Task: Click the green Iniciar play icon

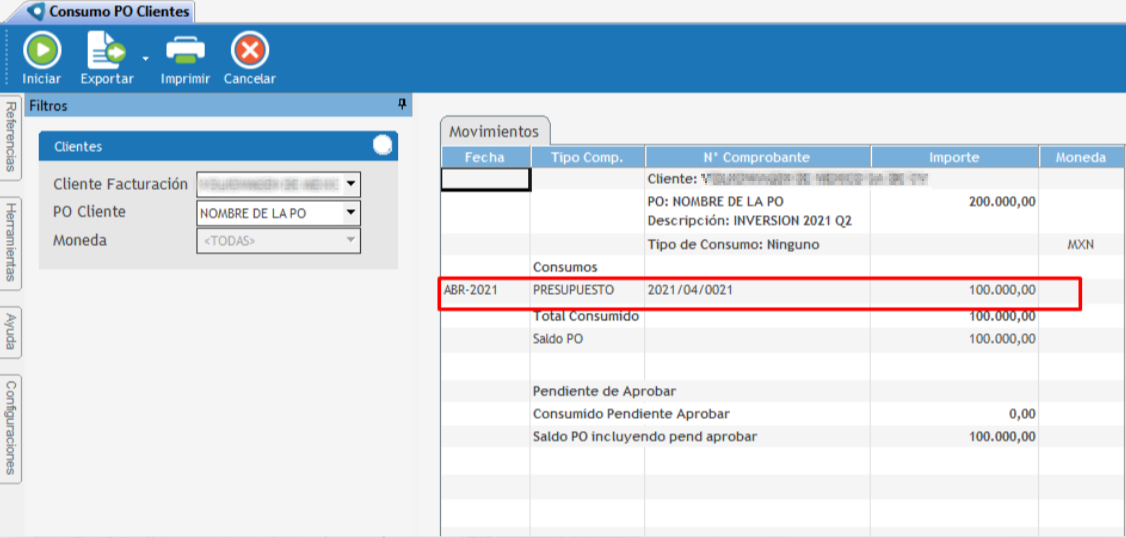Action: click(x=41, y=49)
